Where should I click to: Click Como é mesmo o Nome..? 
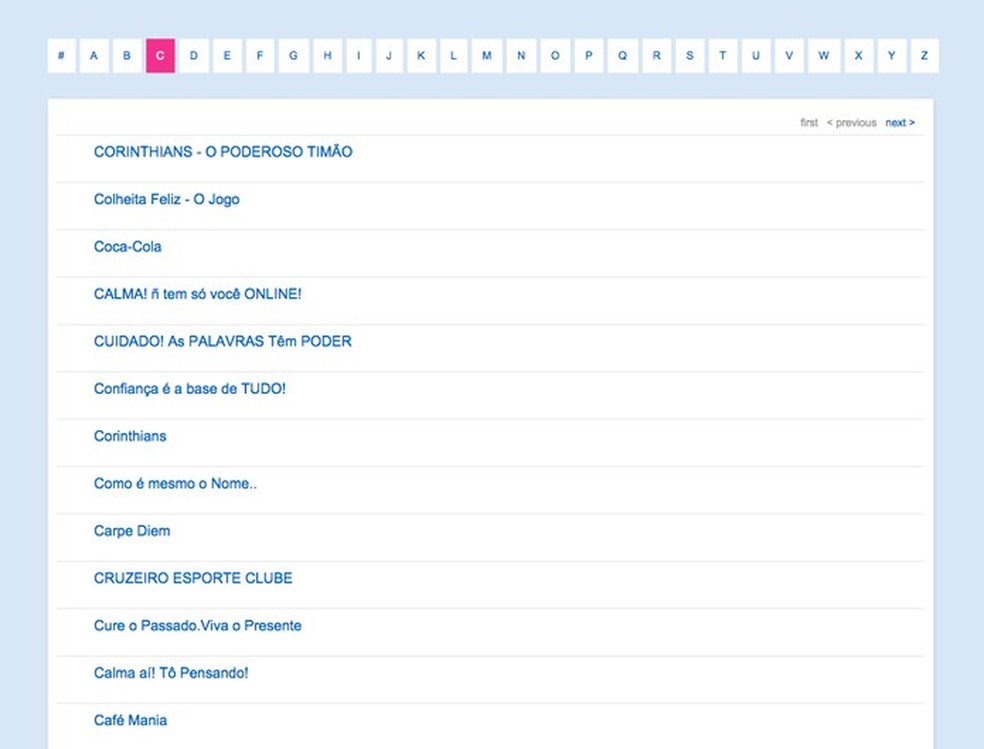[x=175, y=483]
